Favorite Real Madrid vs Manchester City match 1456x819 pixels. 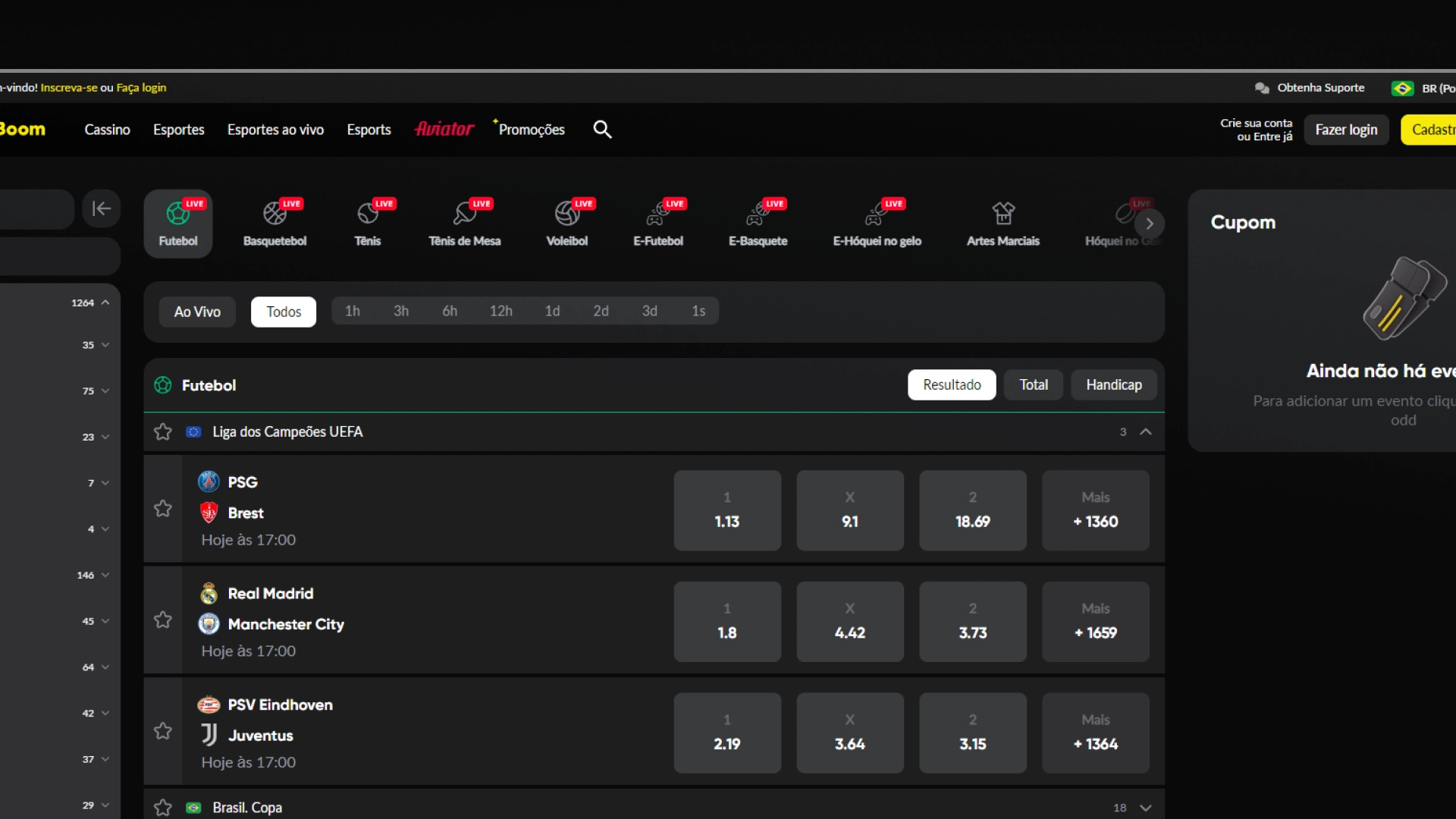click(x=163, y=620)
